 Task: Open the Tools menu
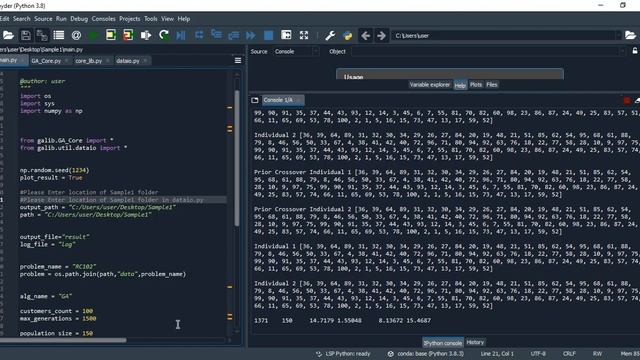point(151,19)
